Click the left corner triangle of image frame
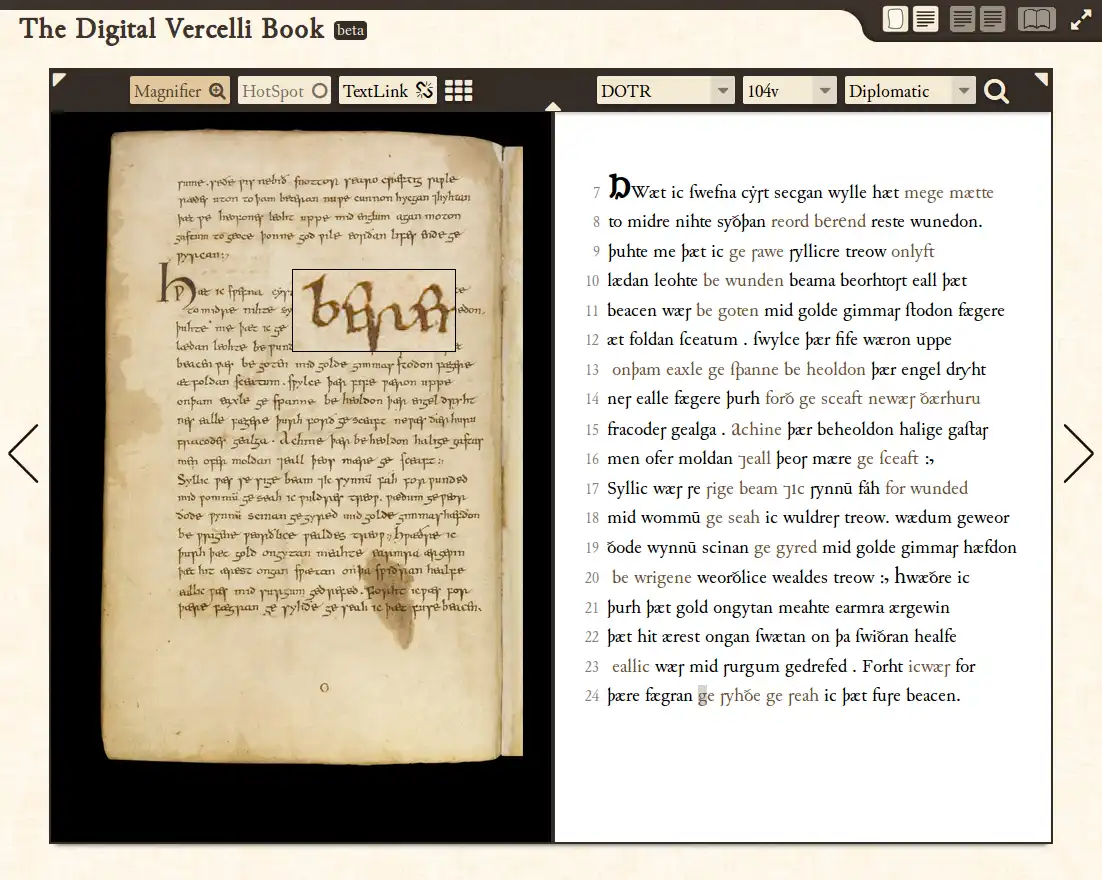Viewport: 1102px width, 880px height. [59, 79]
